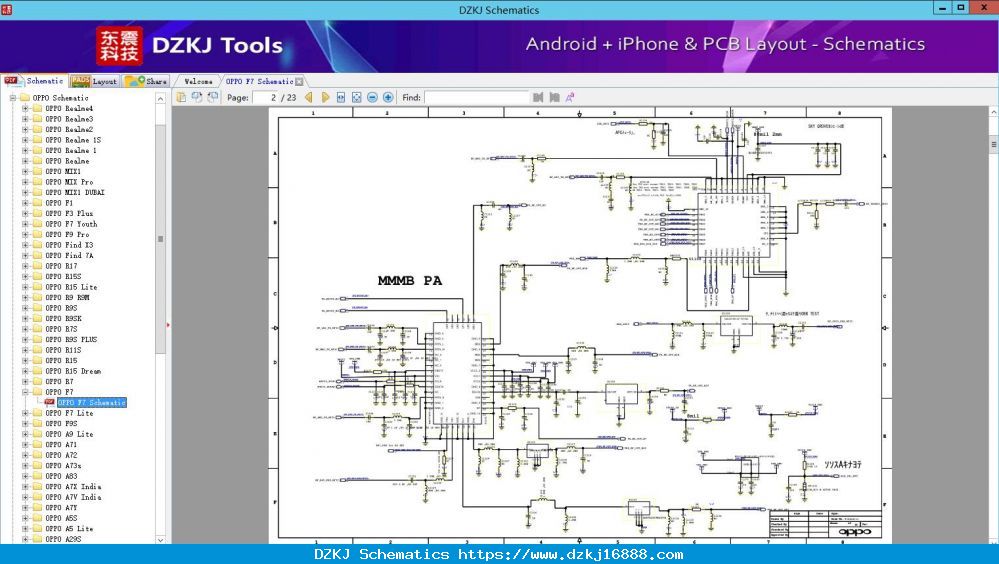Click the OPPO logo in title block
The width and height of the screenshot is (999, 564).
pos(854,532)
